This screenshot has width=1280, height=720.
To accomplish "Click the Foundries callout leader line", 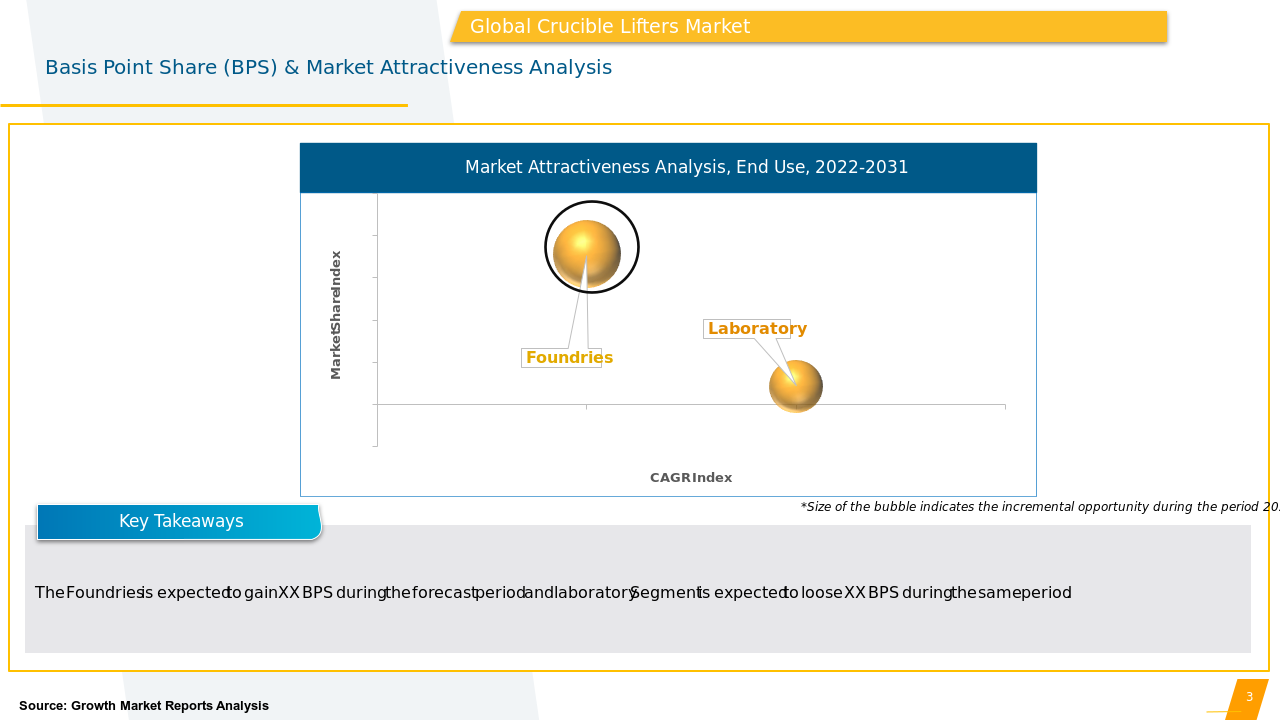I will (576, 315).
